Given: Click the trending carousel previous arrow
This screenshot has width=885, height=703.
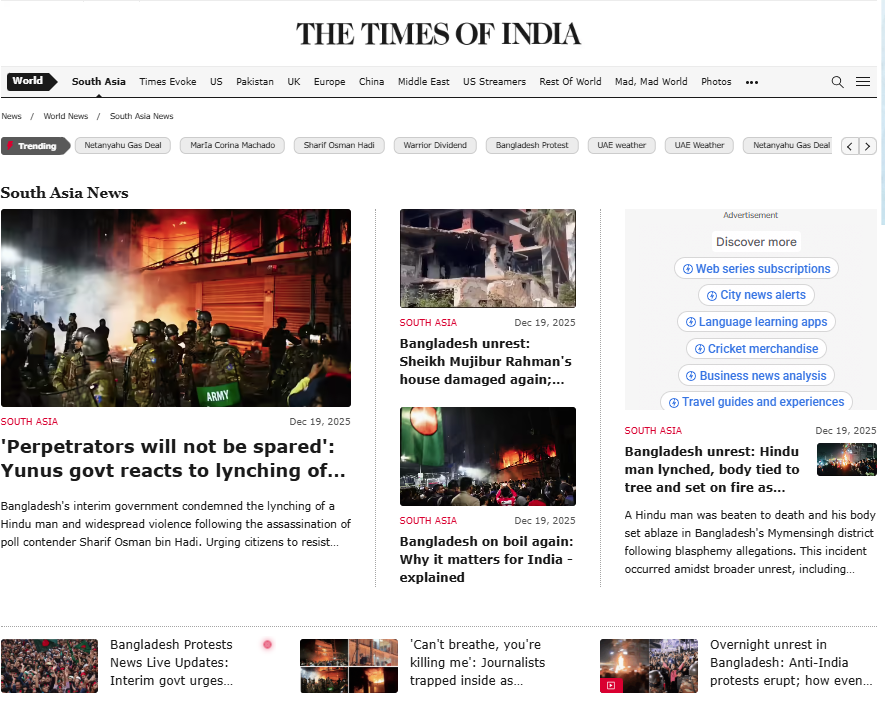Looking at the screenshot, I should [x=850, y=146].
